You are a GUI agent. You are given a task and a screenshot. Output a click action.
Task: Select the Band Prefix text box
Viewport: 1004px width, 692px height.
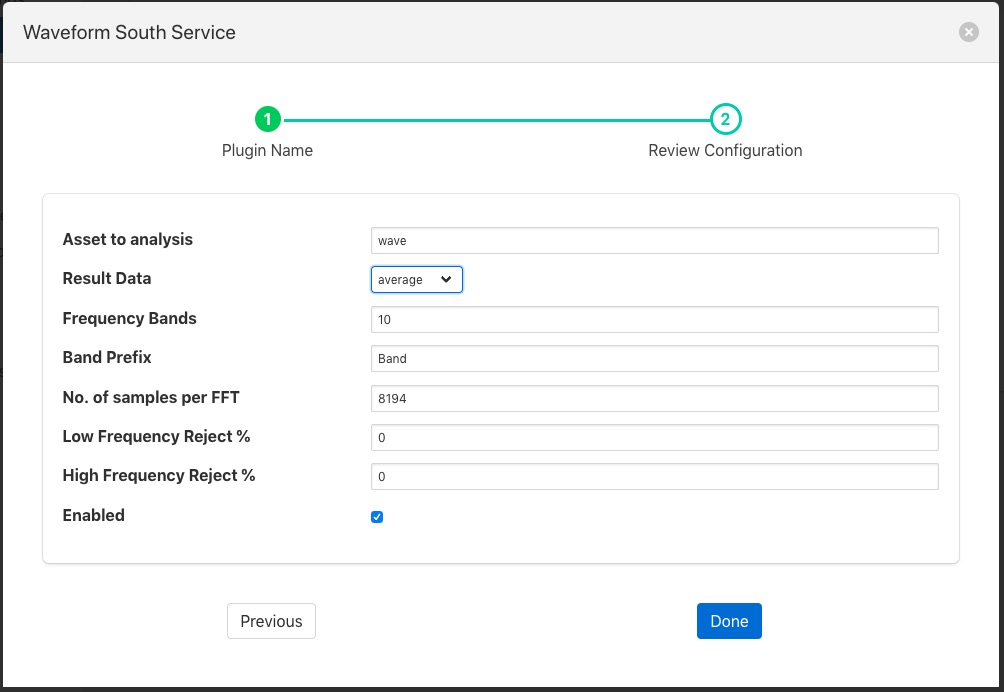[x=654, y=359]
